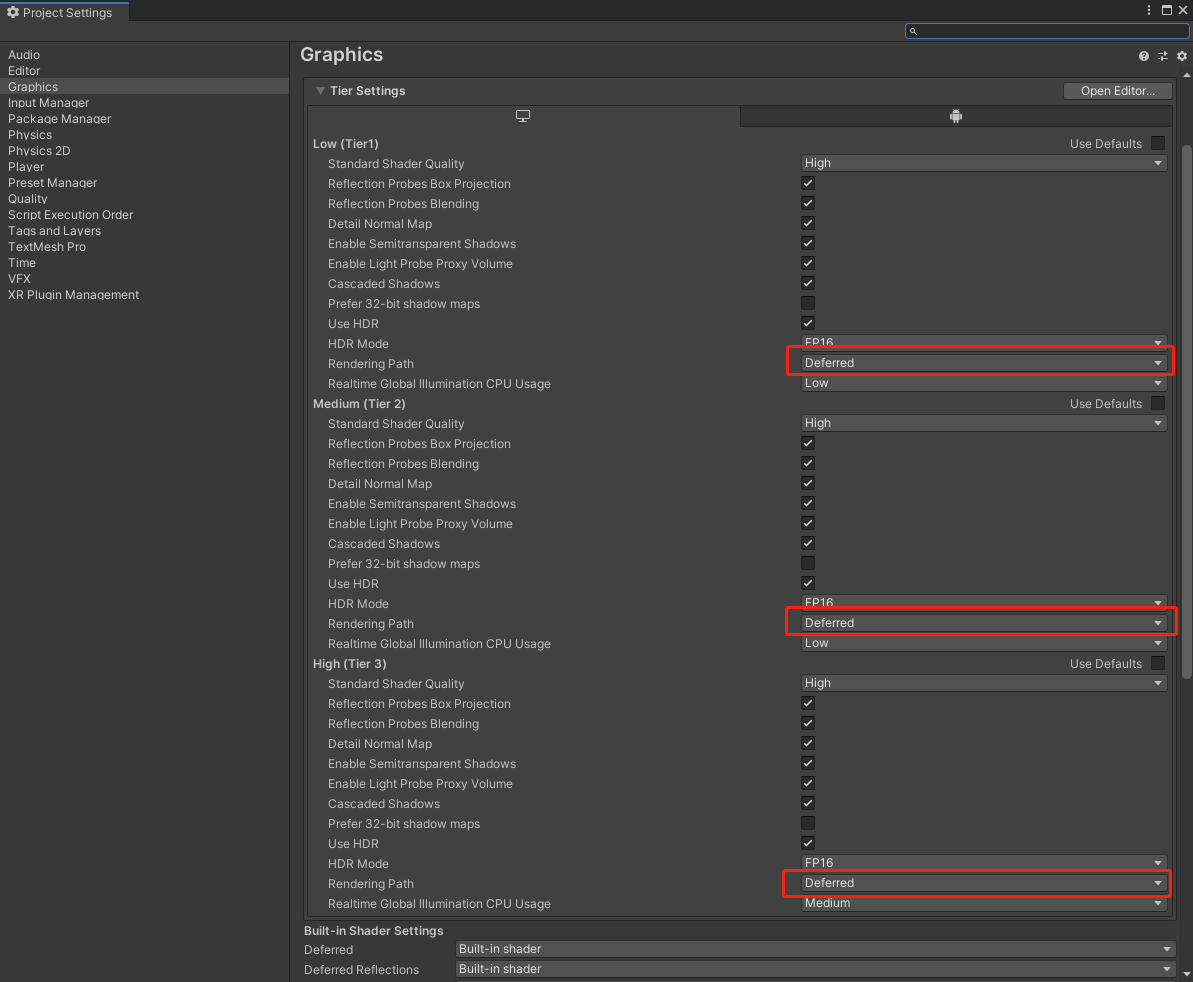Click the help question mark icon

click(1144, 56)
